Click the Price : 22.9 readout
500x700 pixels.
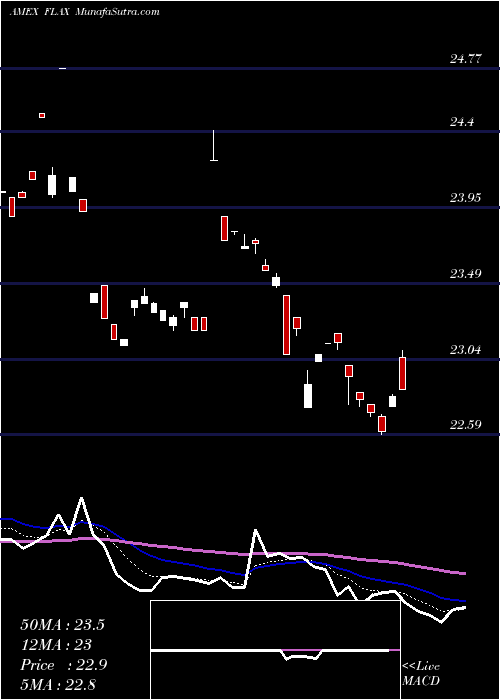pyautogui.click(x=63, y=665)
